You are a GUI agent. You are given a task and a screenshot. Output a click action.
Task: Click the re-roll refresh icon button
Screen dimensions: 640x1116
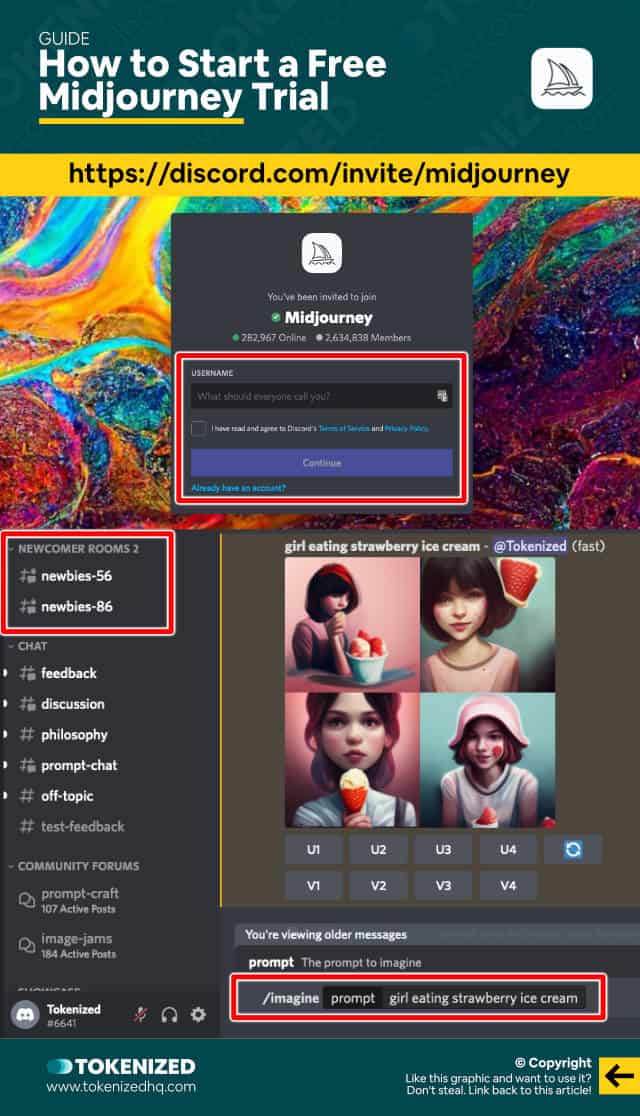[x=573, y=849]
